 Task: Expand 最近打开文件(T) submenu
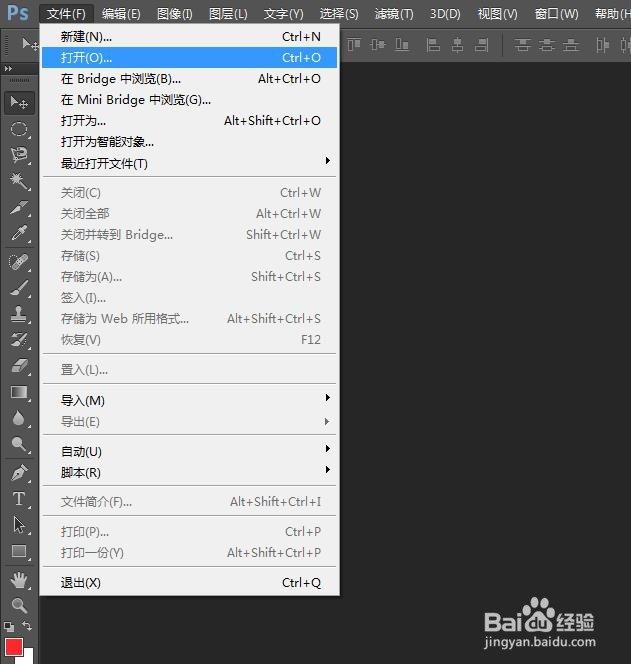click(190, 163)
